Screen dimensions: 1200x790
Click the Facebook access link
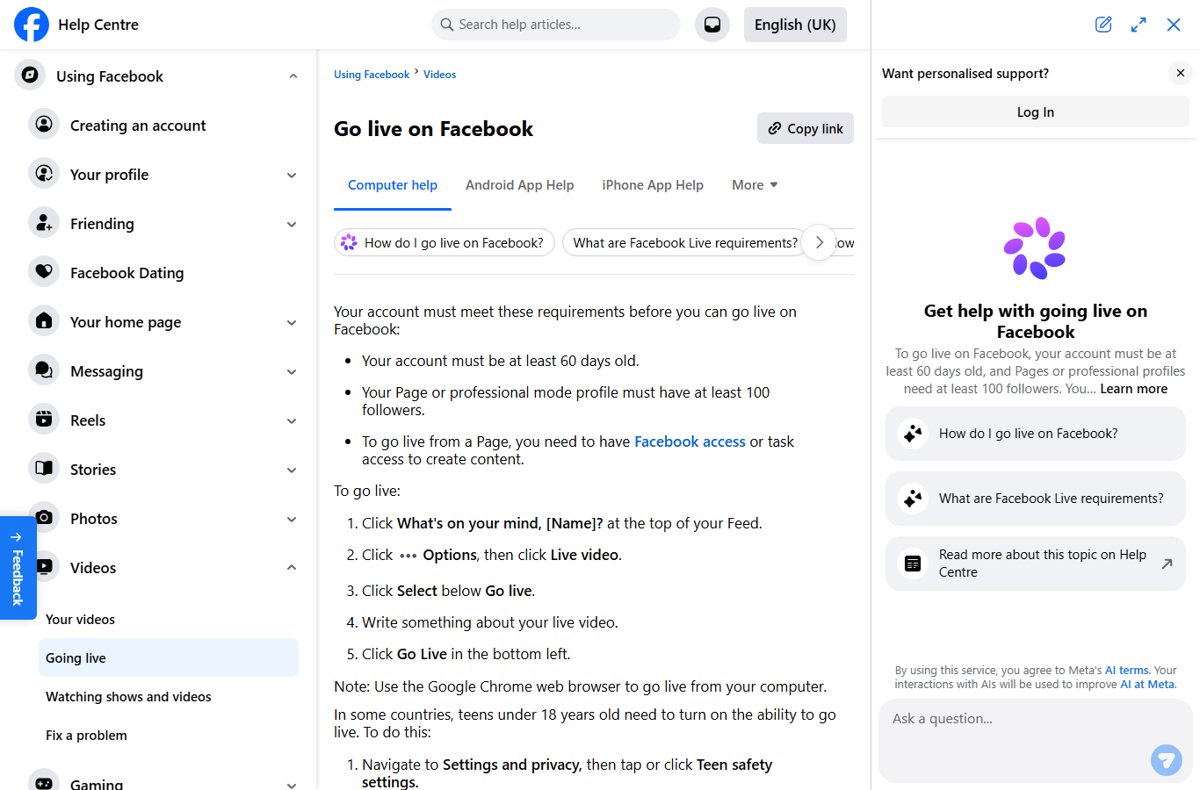[690, 441]
